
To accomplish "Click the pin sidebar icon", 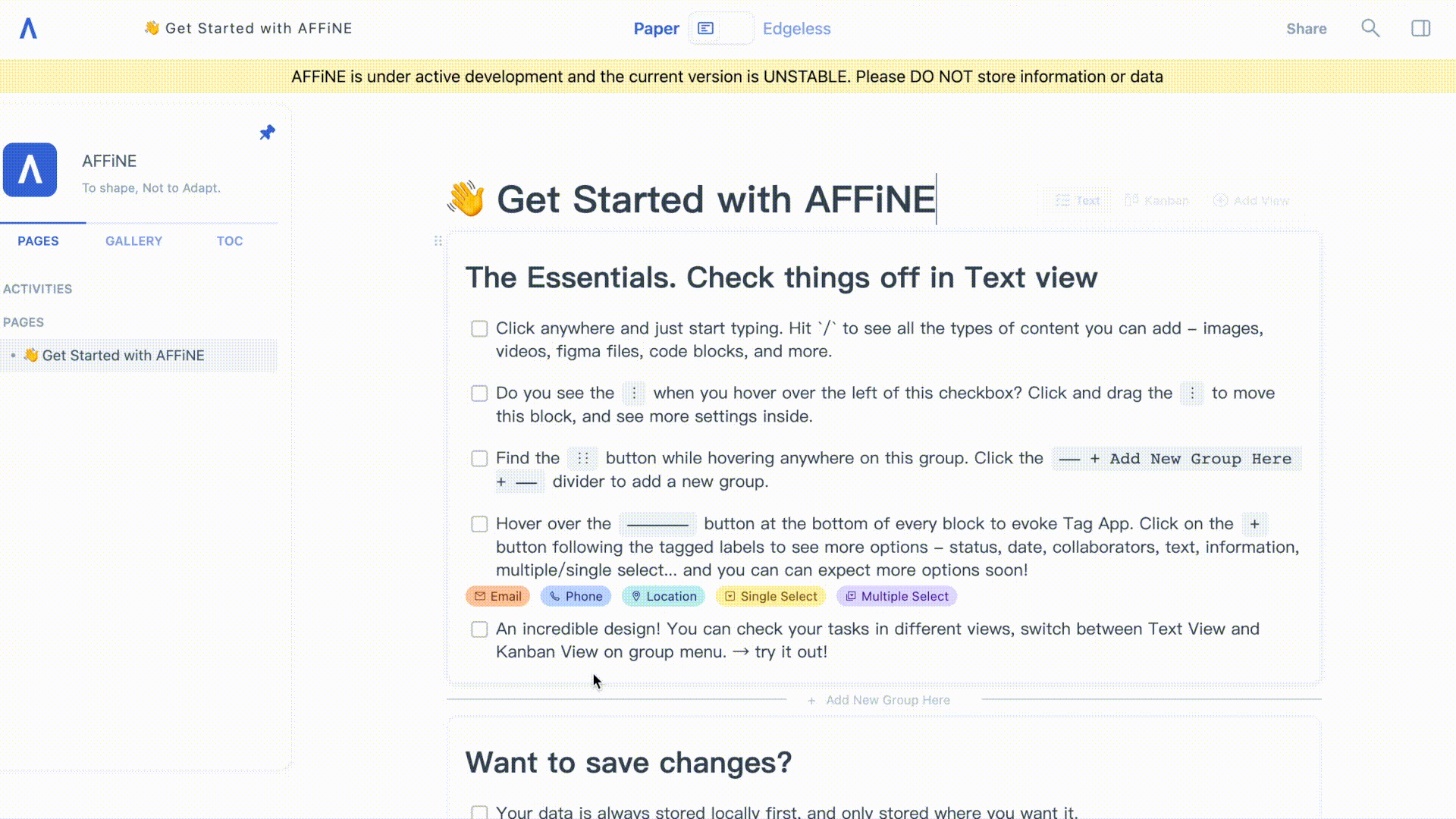I will [267, 133].
